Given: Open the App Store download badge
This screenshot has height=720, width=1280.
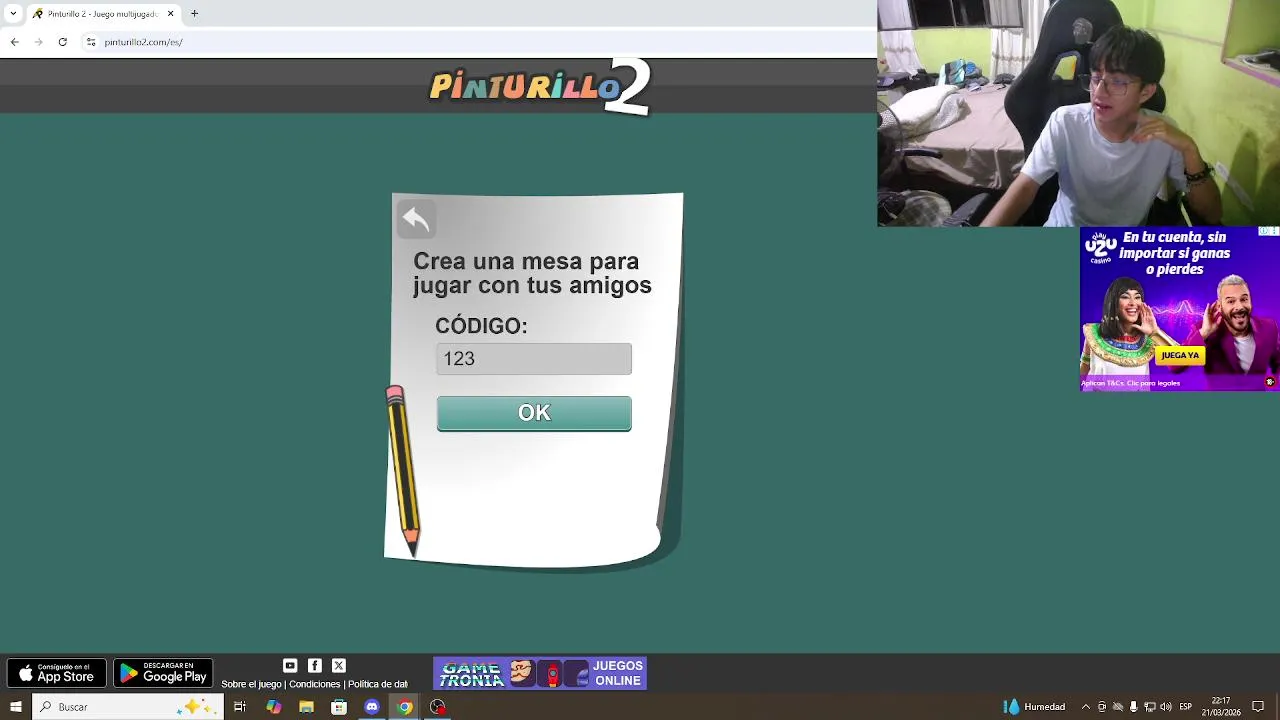Looking at the screenshot, I should tap(57, 673).
